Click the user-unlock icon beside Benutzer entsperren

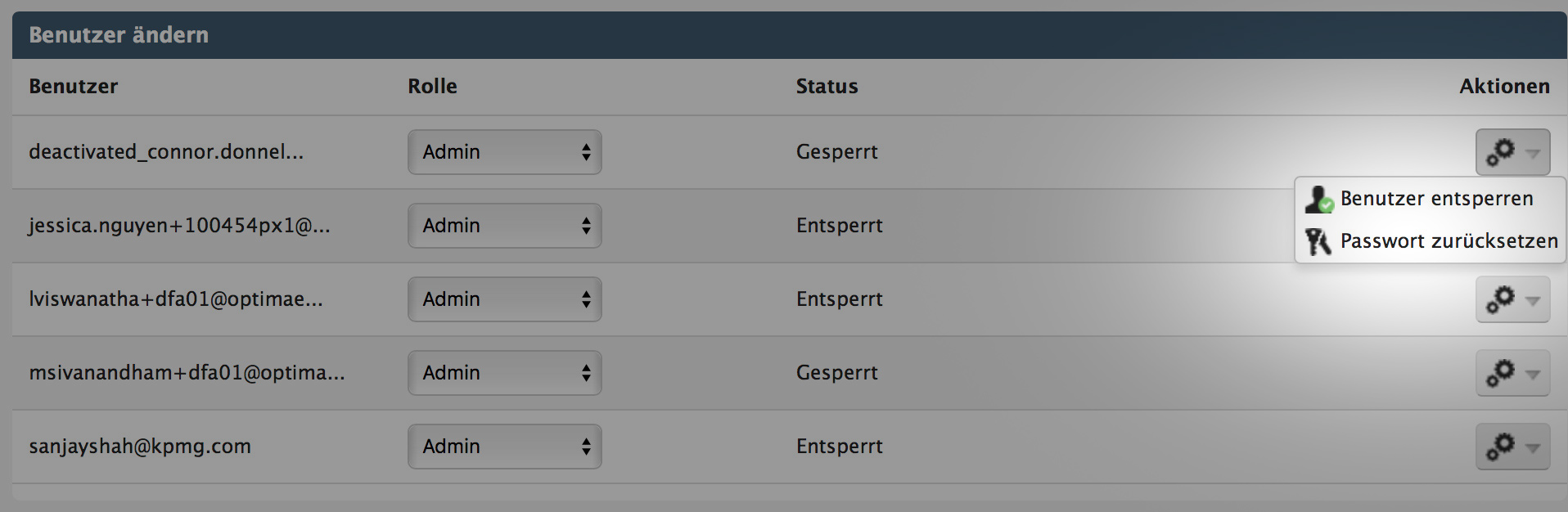1319,199
